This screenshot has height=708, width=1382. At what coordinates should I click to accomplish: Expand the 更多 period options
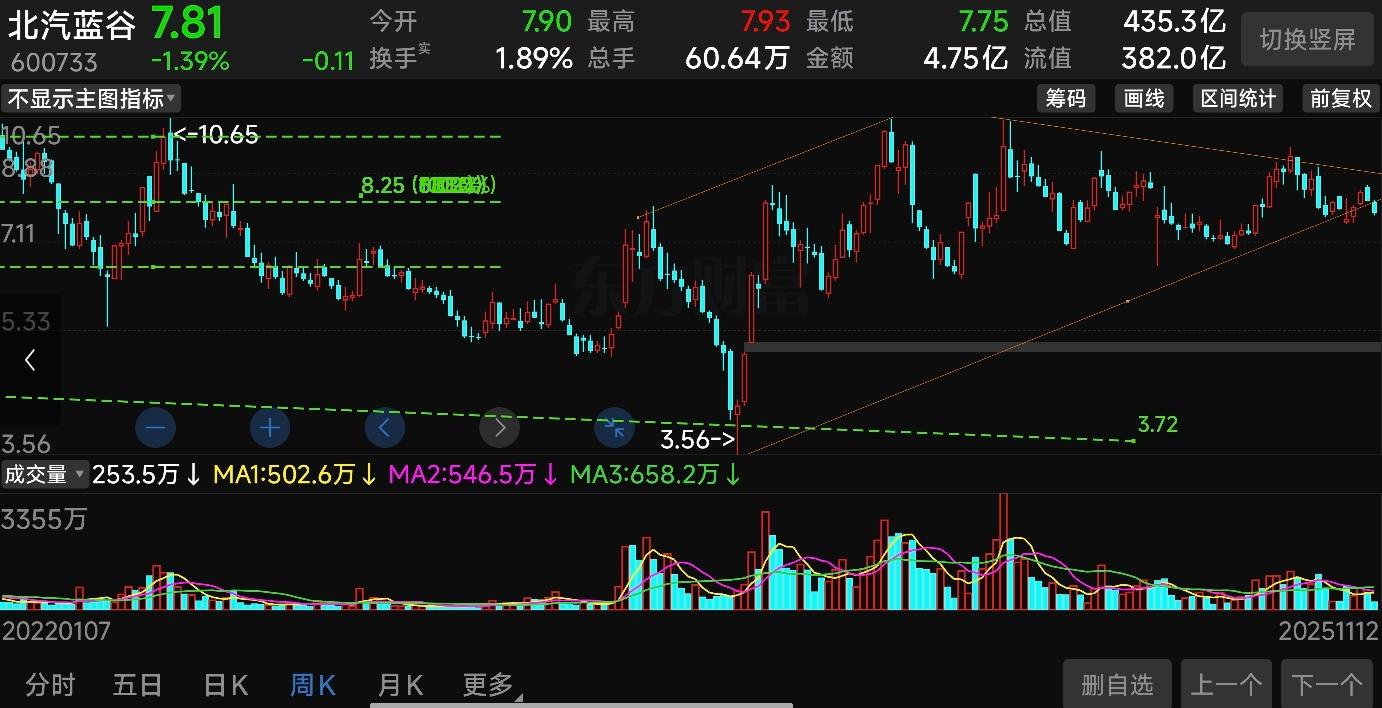tap(492, 685)
